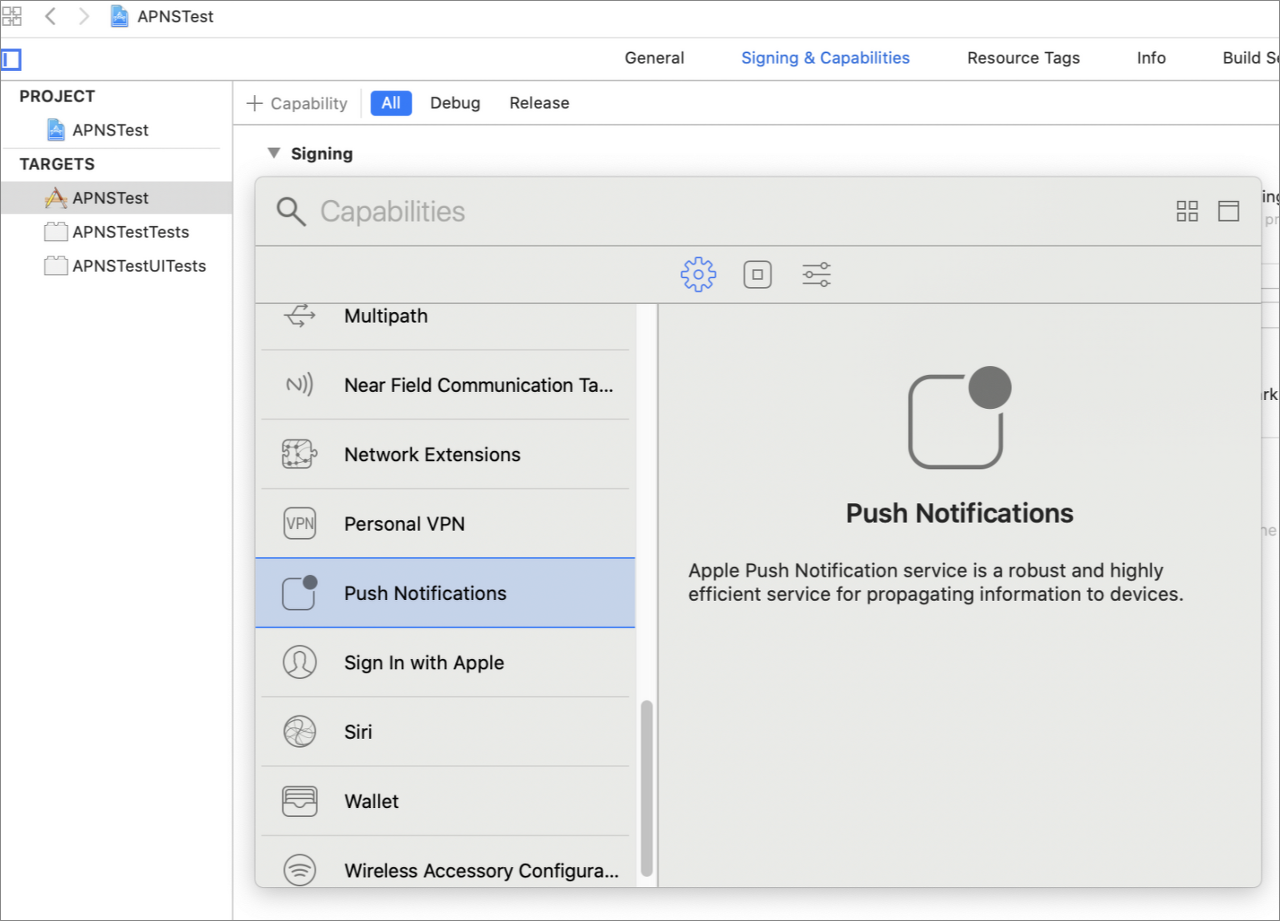The image size is (1280, 921).
Task: Open the Info tab
Action: pyautogui.click(x=1151, y=58)
